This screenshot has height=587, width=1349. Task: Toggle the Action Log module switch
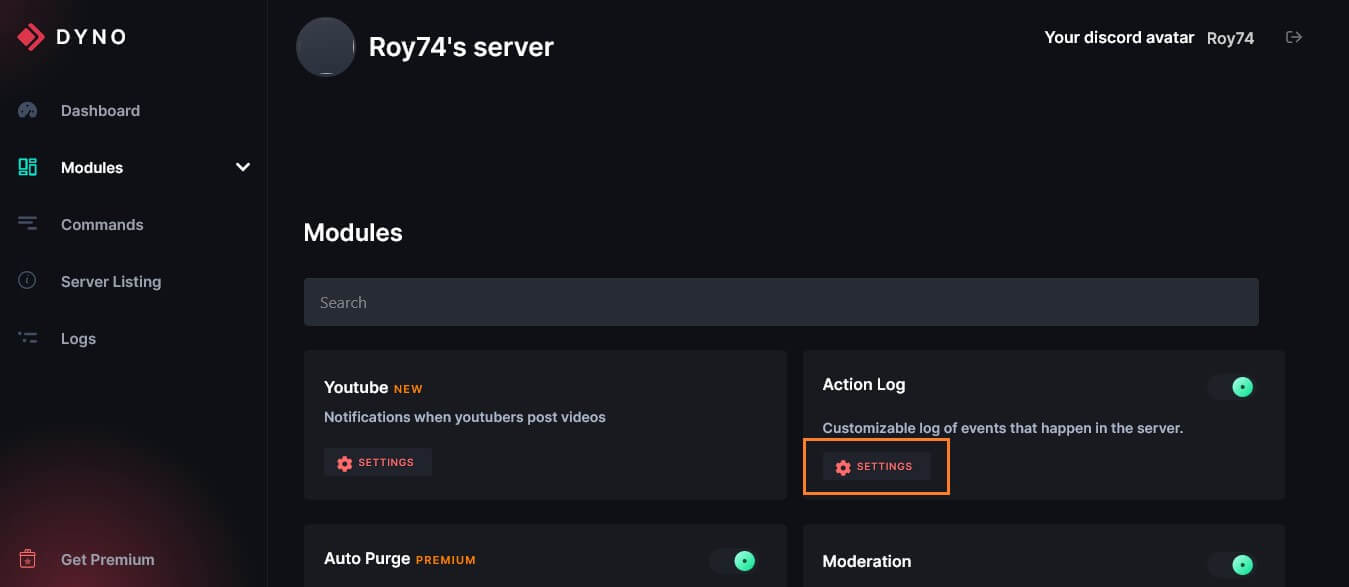pyautogui.click(x=1231, y=387)
